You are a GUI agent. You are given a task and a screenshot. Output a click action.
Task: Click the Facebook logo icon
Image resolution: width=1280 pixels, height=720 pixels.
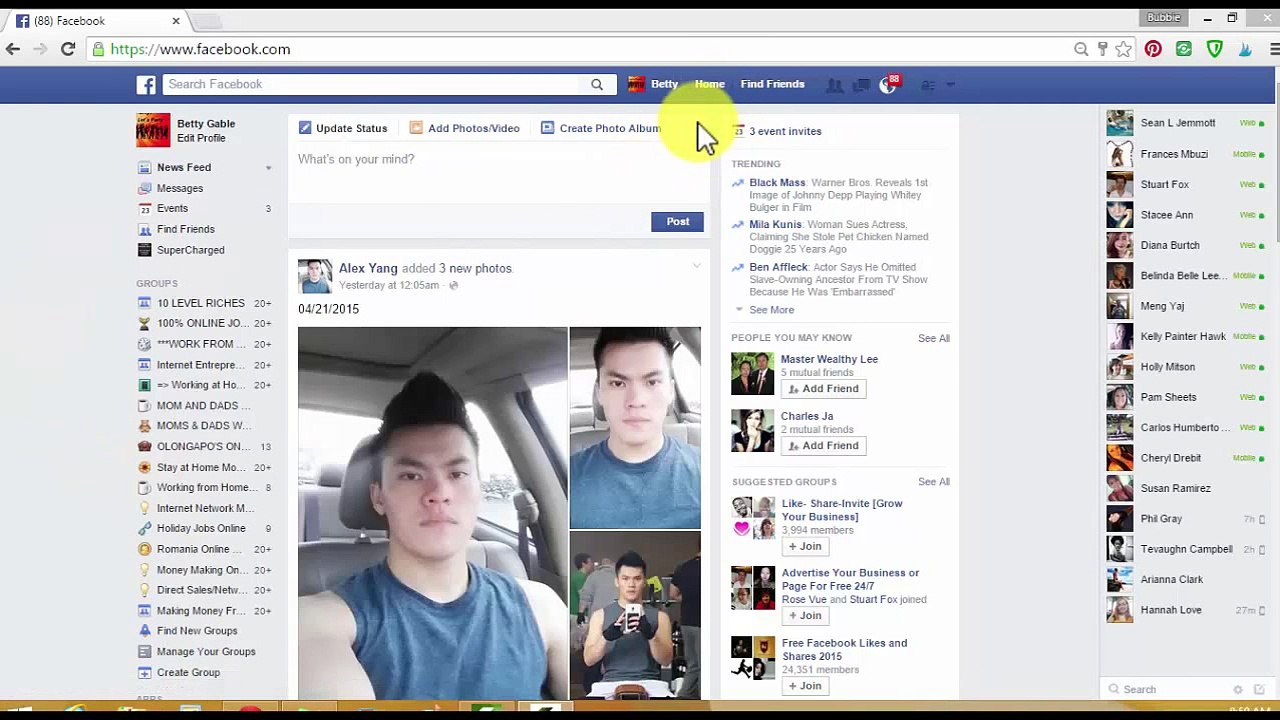tap(146, 85)
